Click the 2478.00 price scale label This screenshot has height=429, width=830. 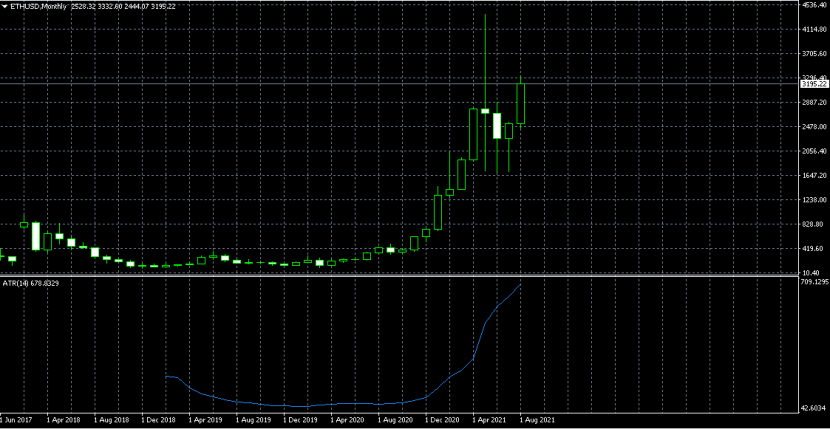pos(815,127)
